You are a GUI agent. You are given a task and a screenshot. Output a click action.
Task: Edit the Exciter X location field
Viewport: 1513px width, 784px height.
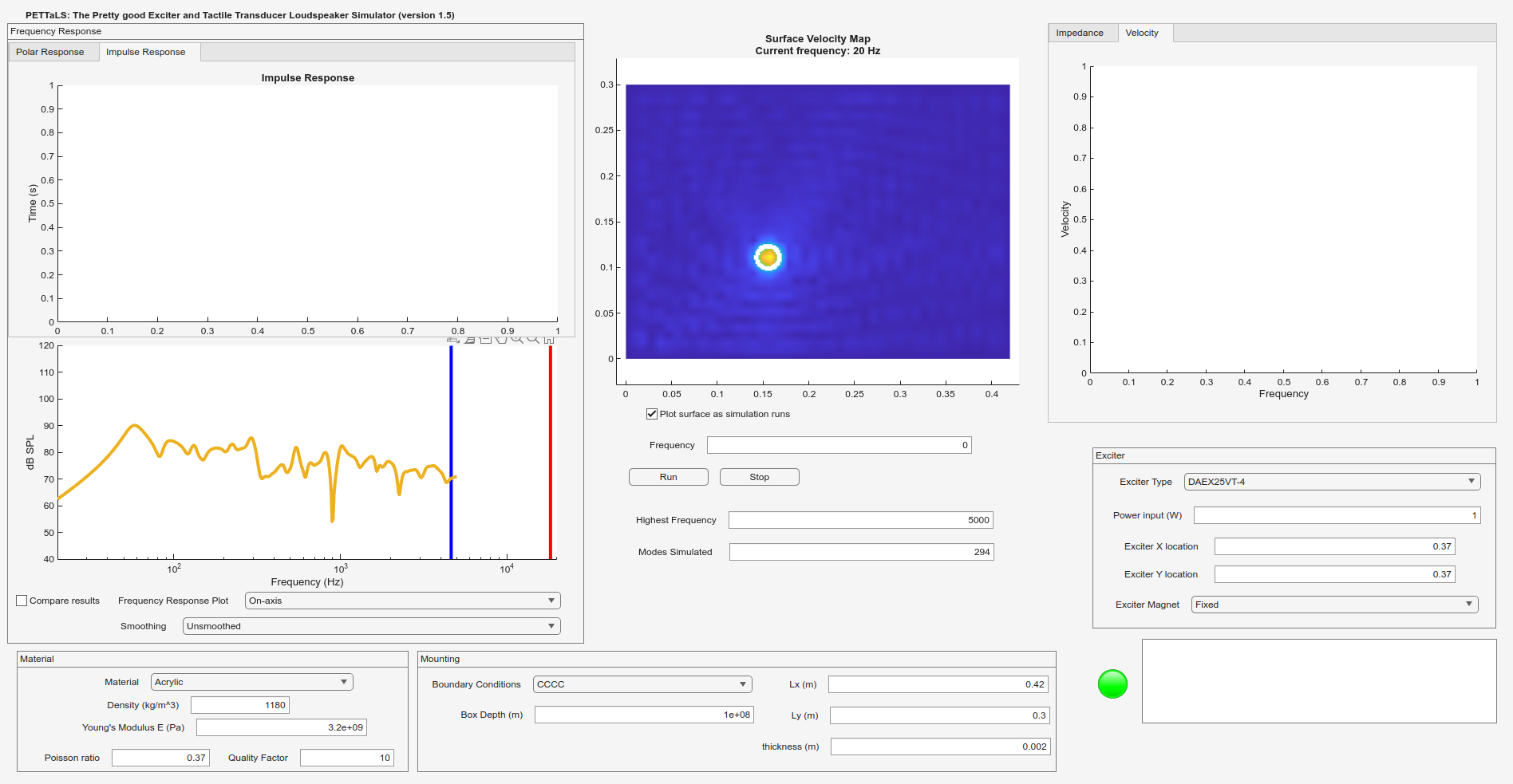pos(1334,546)
